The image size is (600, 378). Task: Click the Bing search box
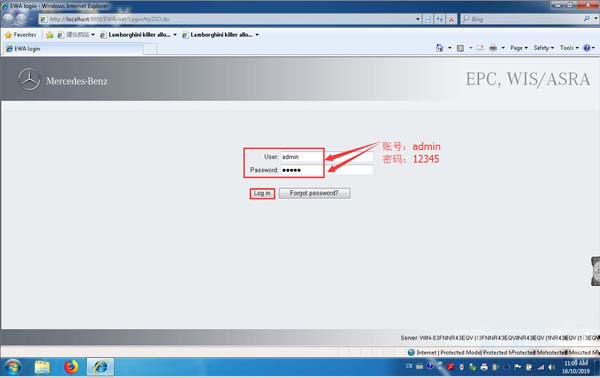(522, 19)
